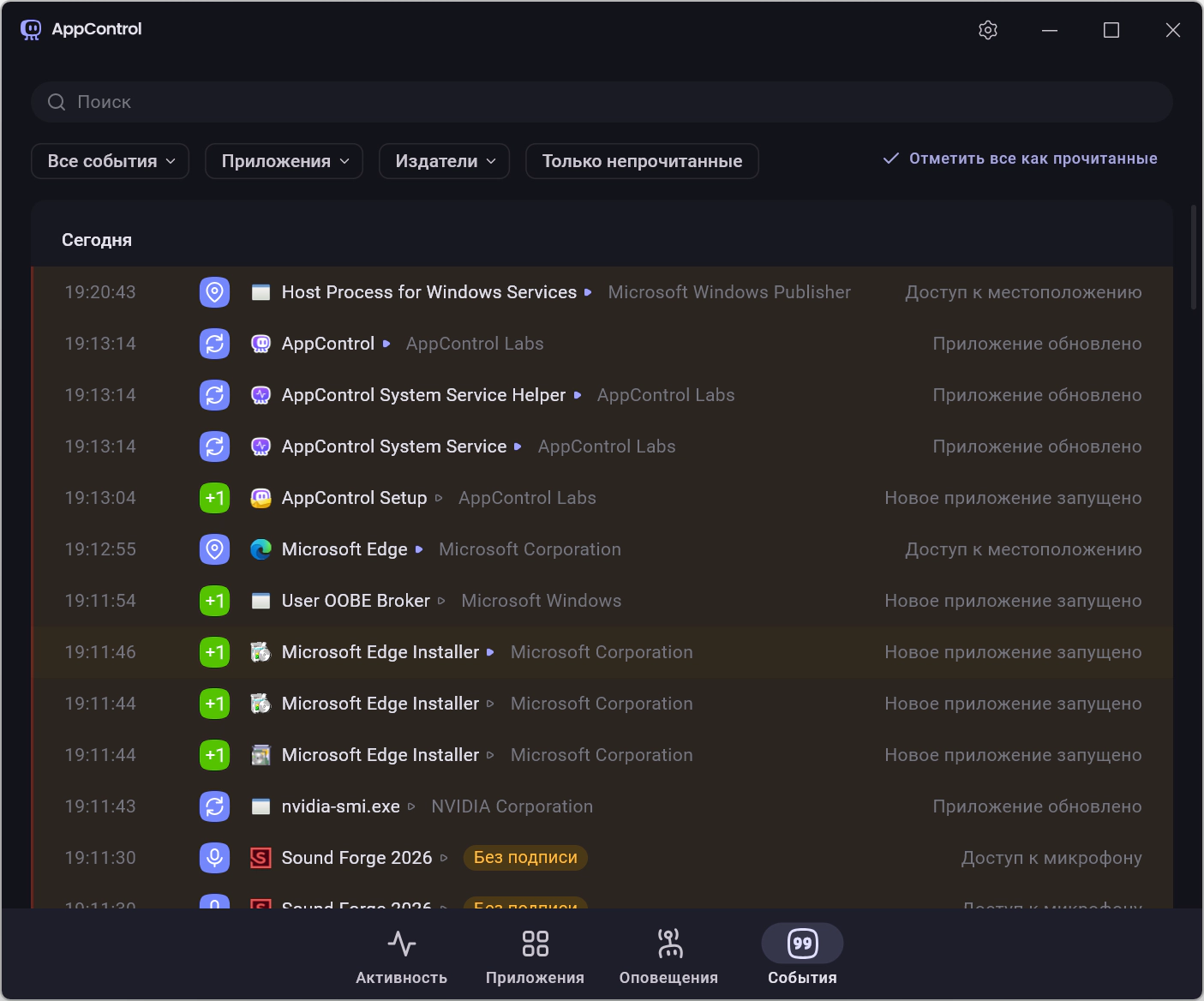
Task: Click Доступ к микрофону text at 19:11:30
Action: (1051, 858)
